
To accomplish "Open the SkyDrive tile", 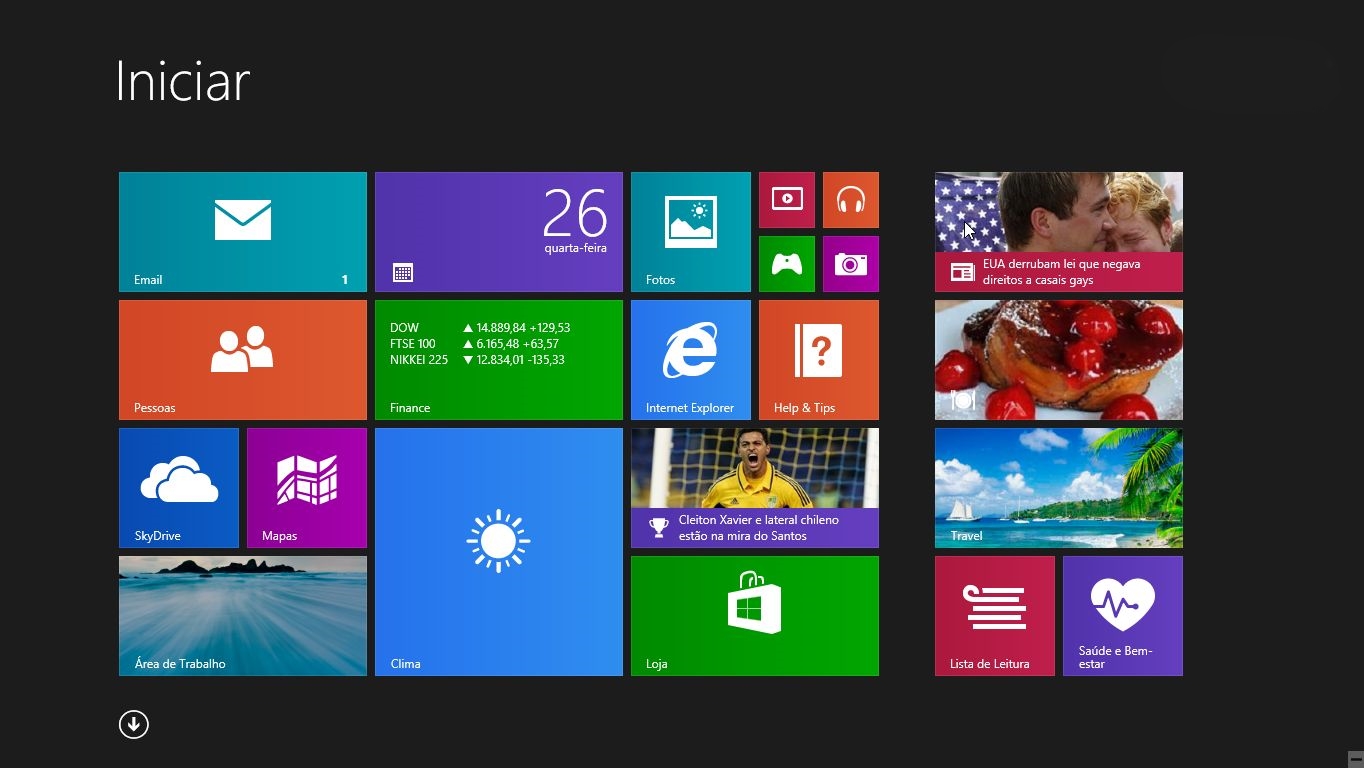I will 179,488.
